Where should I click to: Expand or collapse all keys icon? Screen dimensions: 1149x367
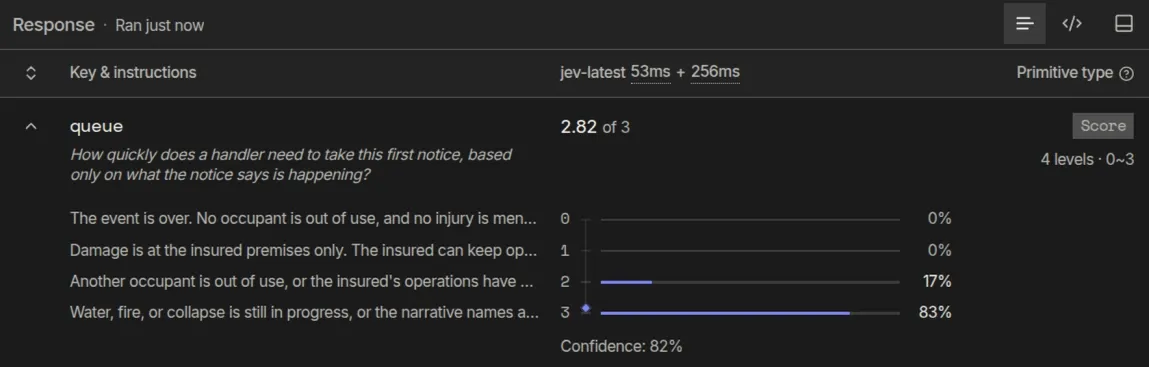(31, 73)
